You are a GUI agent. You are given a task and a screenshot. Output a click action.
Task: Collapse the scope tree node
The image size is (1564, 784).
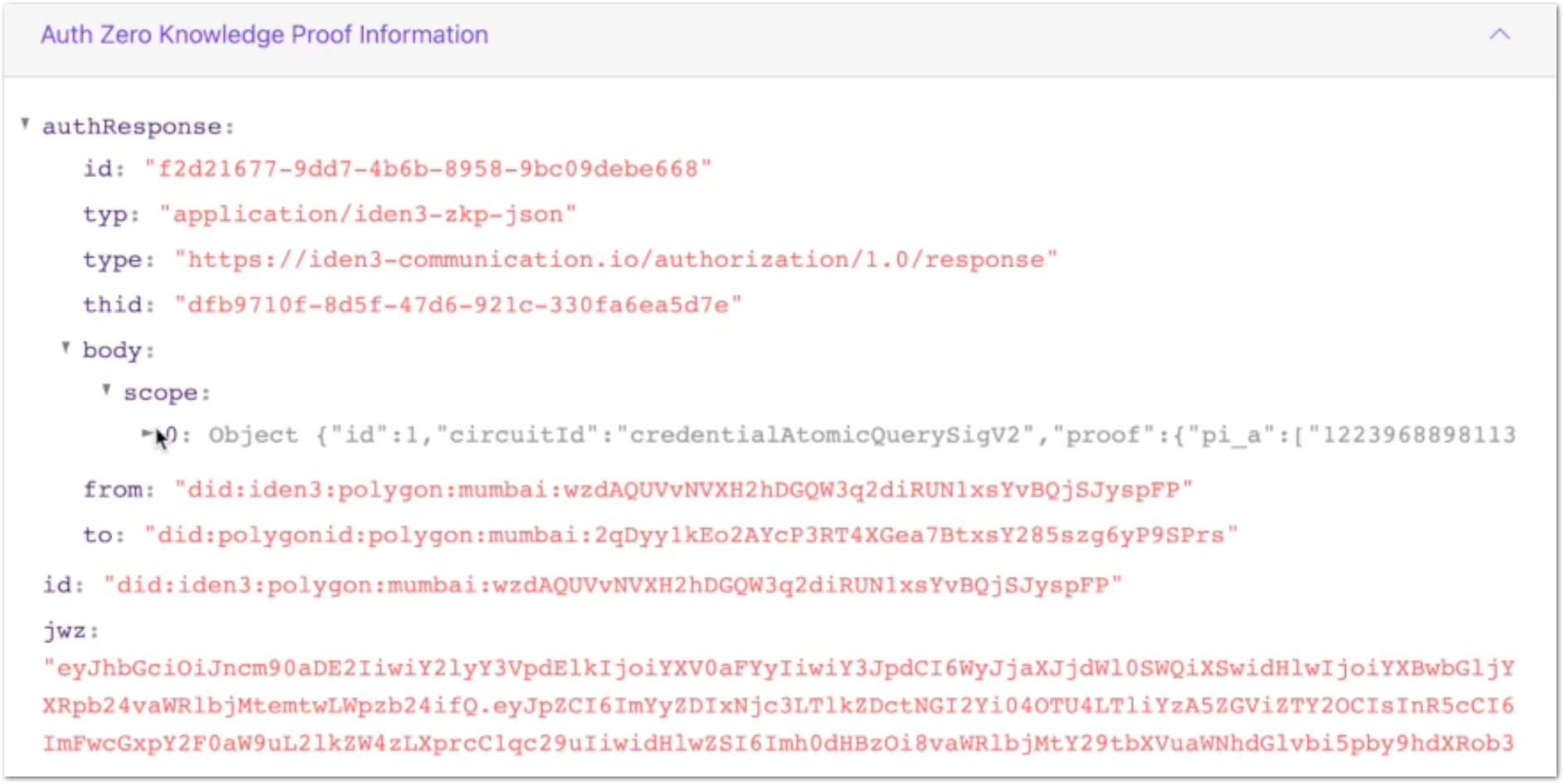pyautogui.click(x=106, y=390)
